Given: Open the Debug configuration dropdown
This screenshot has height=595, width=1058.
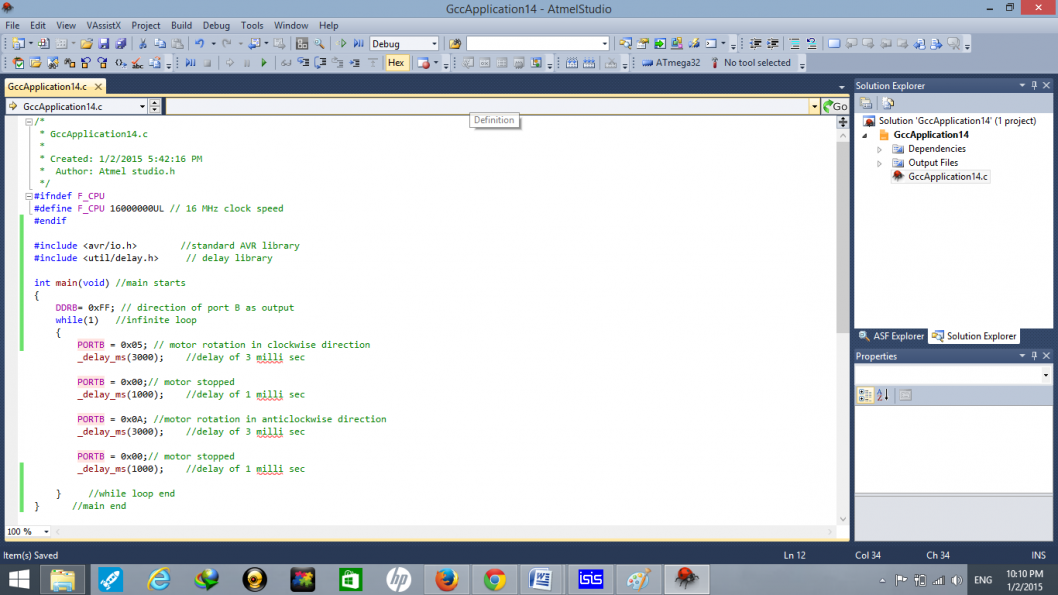Looking at the screenshot, I should click(x=434, y=44).
